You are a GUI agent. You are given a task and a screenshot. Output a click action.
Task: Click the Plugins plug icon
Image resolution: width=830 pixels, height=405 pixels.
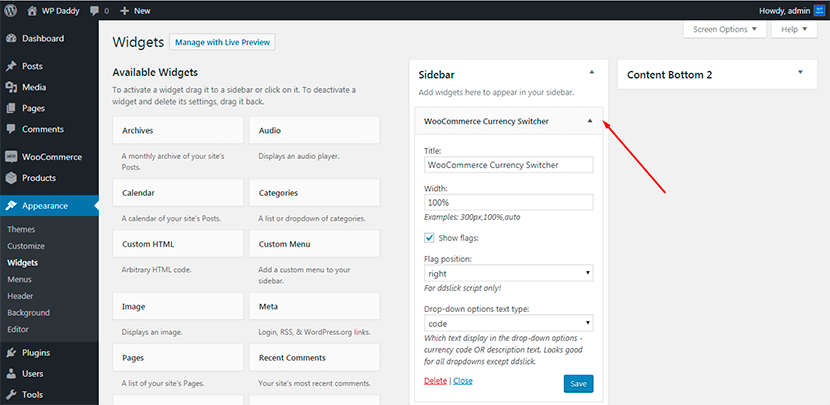(x=11, y=353)
